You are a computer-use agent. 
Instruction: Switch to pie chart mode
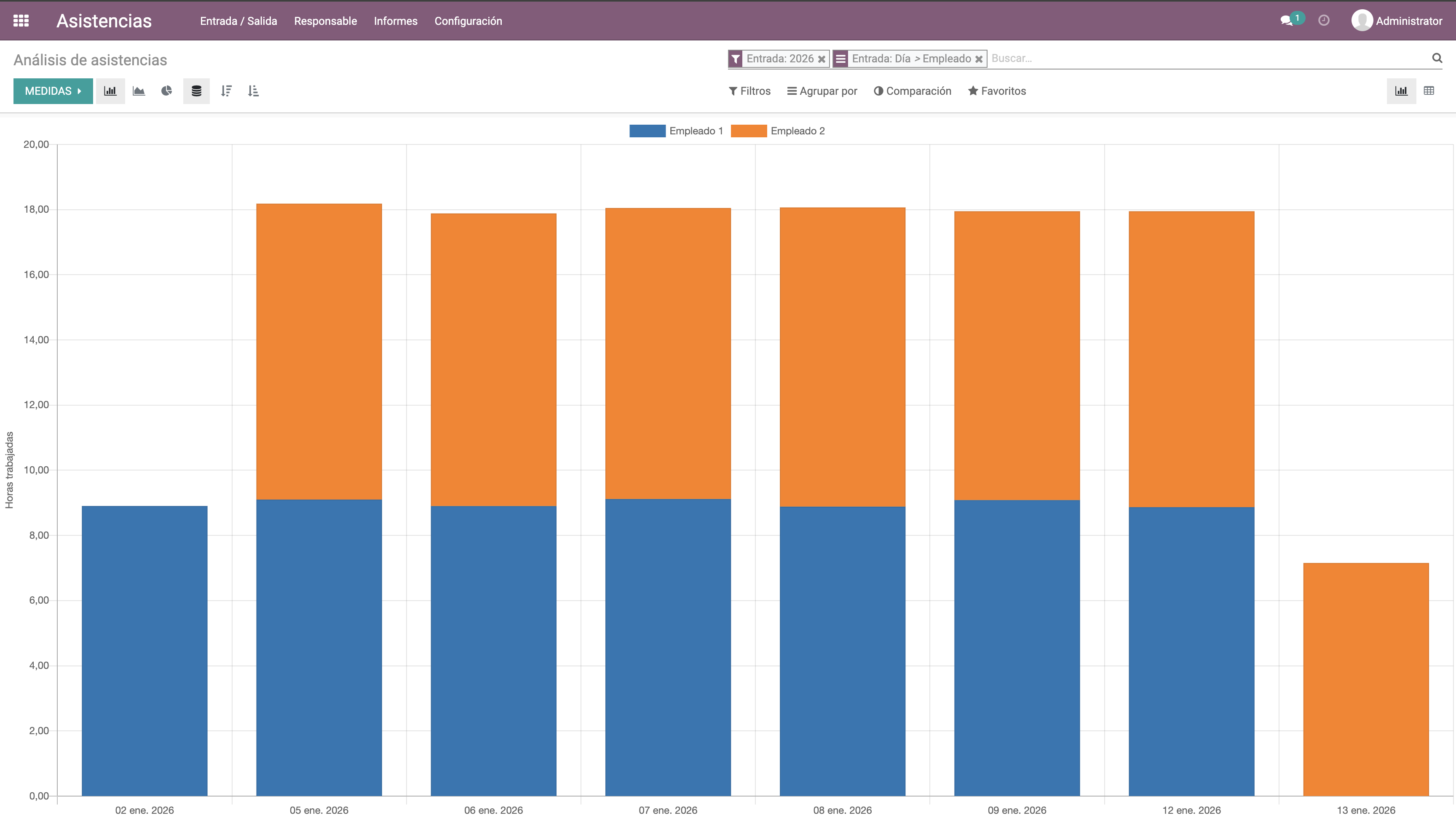[167, 91]
